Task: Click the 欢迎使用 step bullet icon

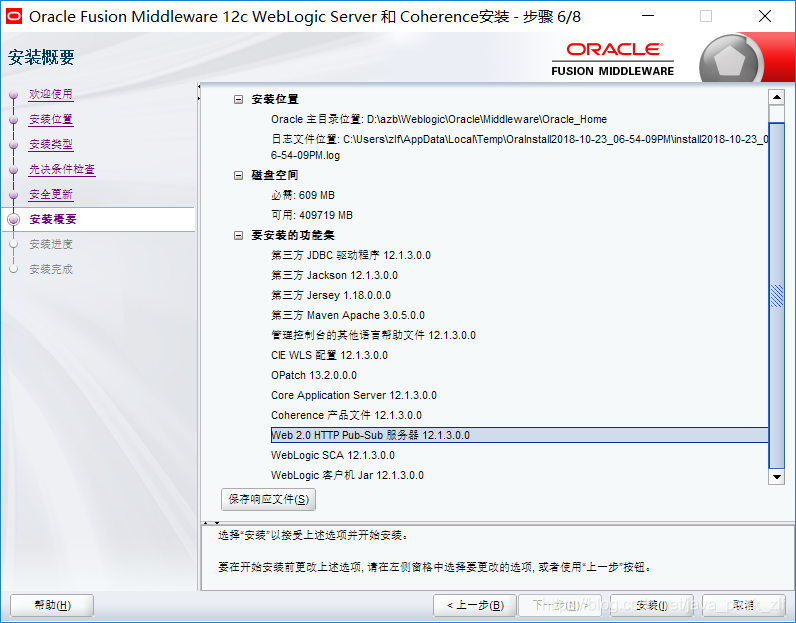Action: (14, 94)
